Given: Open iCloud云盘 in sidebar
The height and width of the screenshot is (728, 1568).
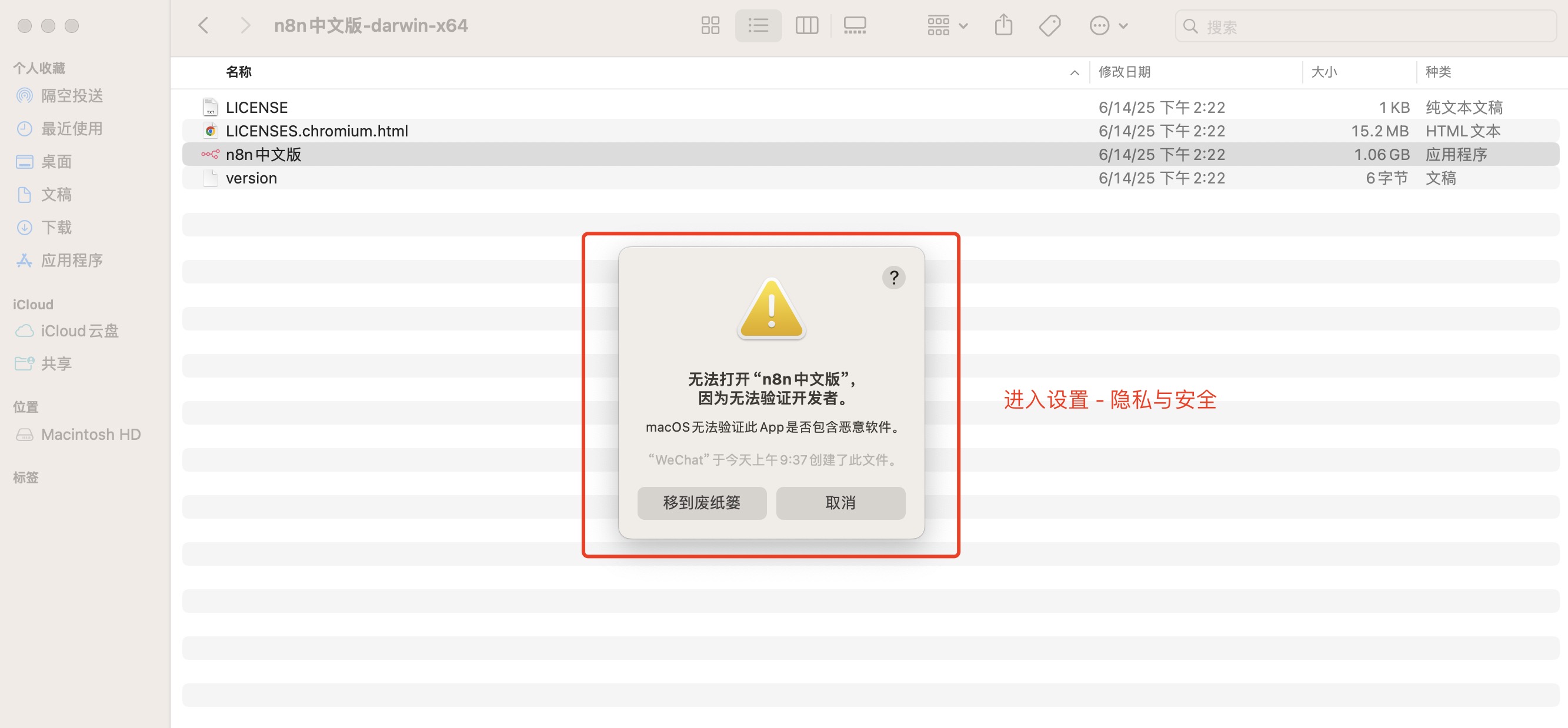Looking at the screenshot, I should click(79, 330).
